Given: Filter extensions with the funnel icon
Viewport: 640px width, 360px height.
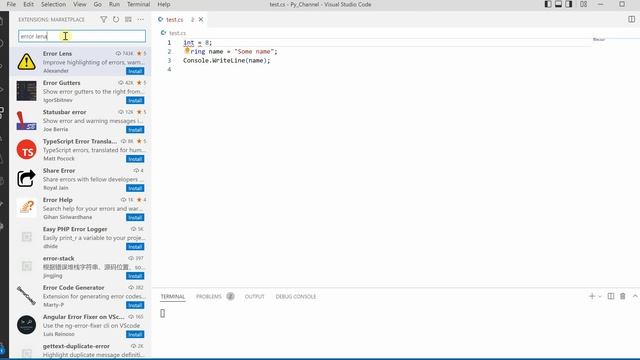Looking at the screenshot, I should (104, 20).
